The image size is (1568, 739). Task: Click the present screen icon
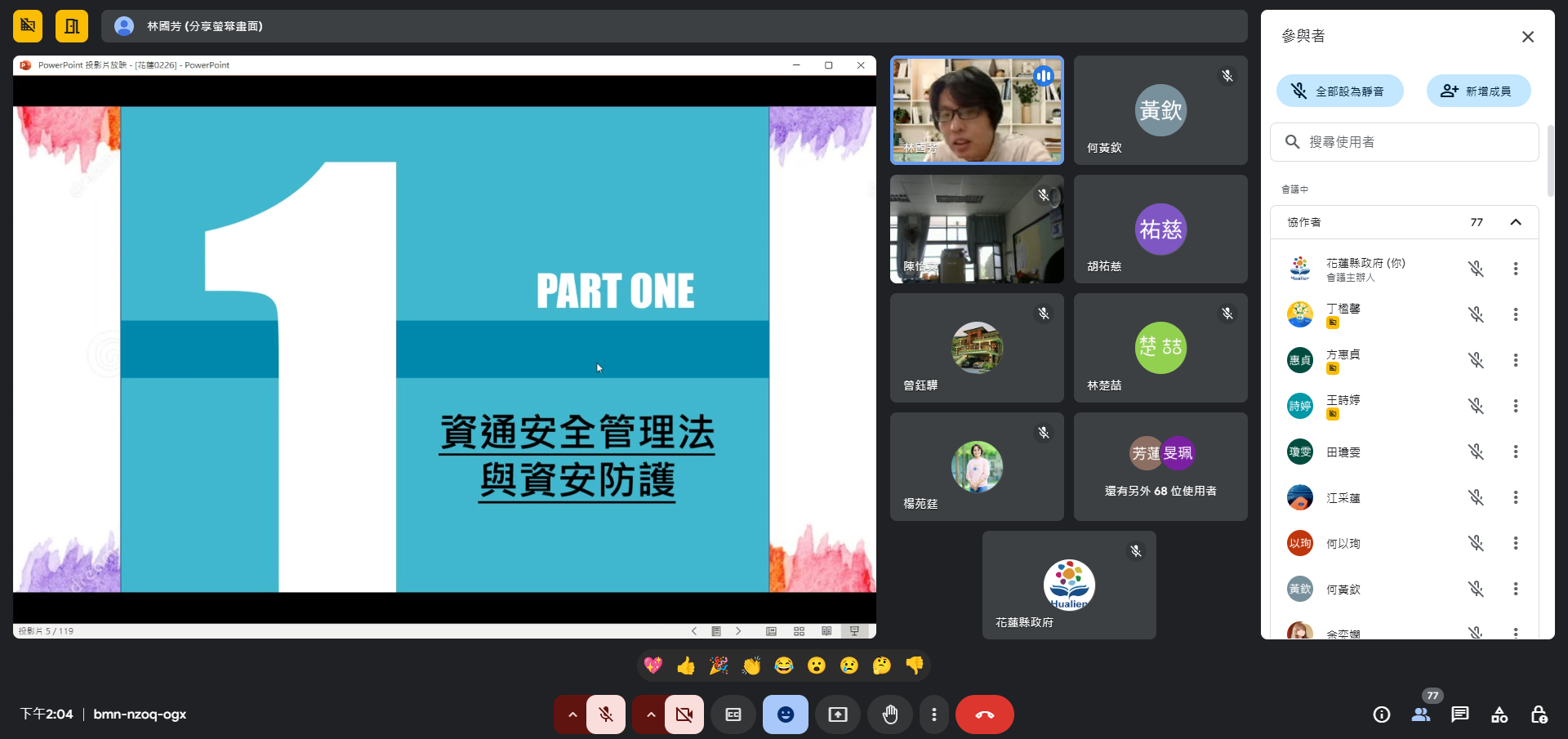(837, 715)
